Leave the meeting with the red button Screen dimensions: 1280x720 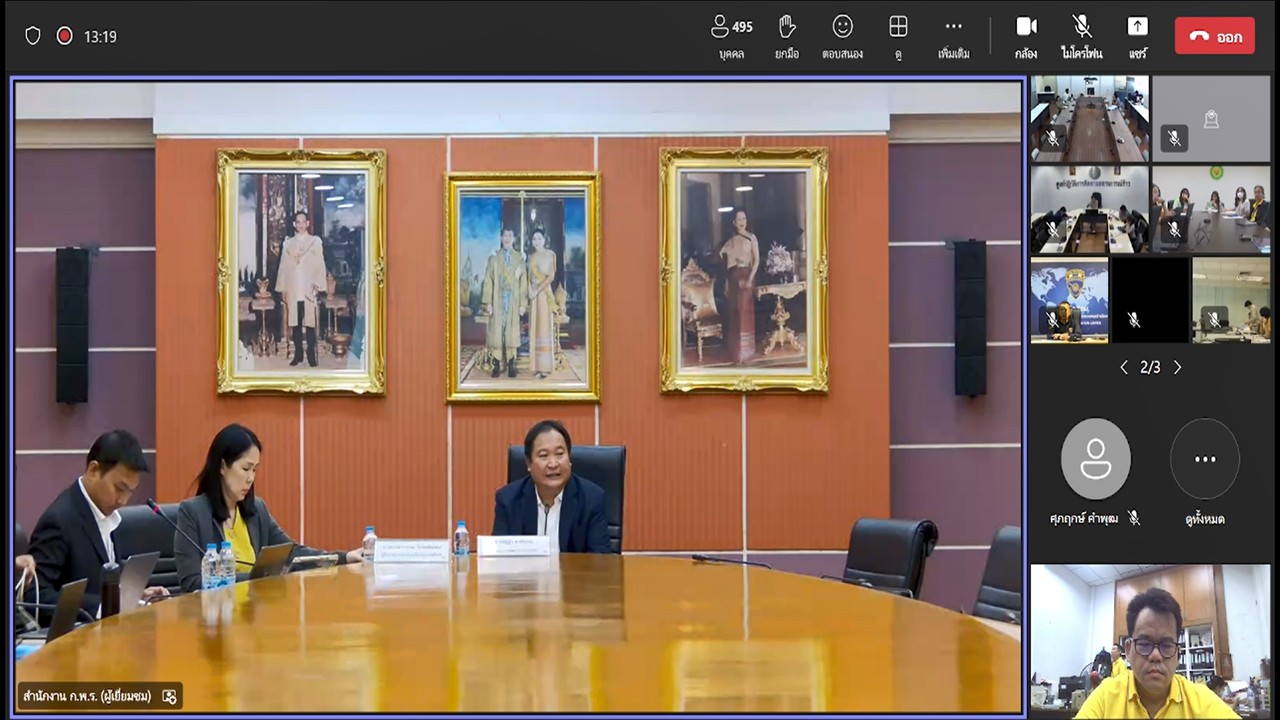[1214, 36]
